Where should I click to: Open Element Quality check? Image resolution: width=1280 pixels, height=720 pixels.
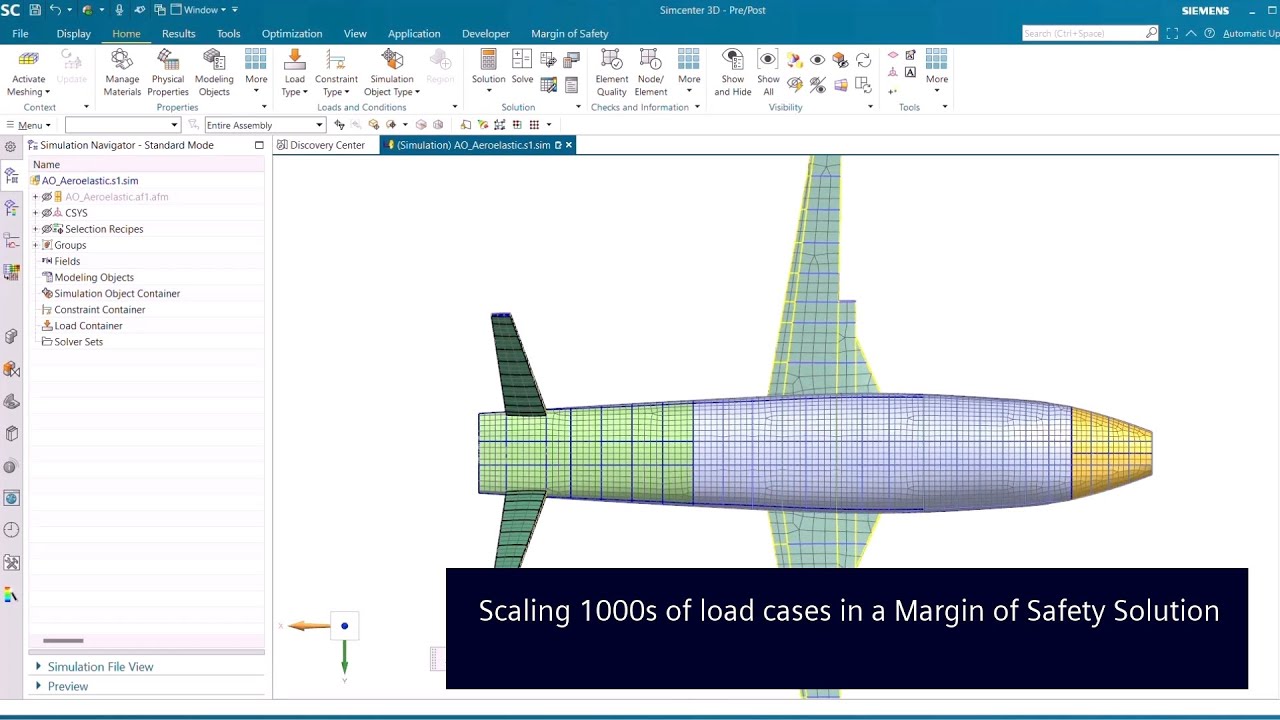click(x=611, y=72)
